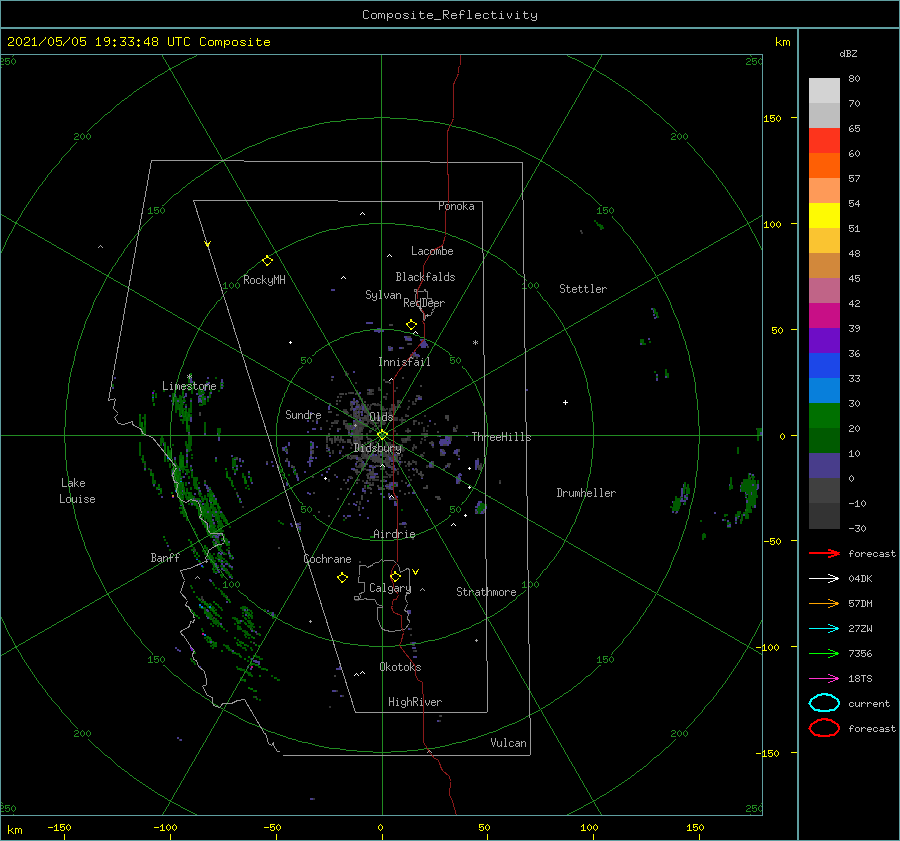Click the white 04DK arrow icon
900x841 pixels.
[824, 579]
